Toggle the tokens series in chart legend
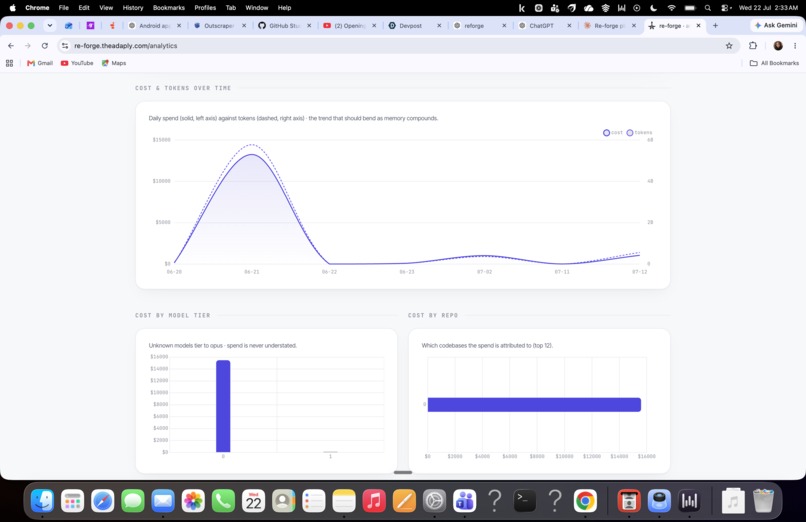806x522 pixels. coord(639,133)
